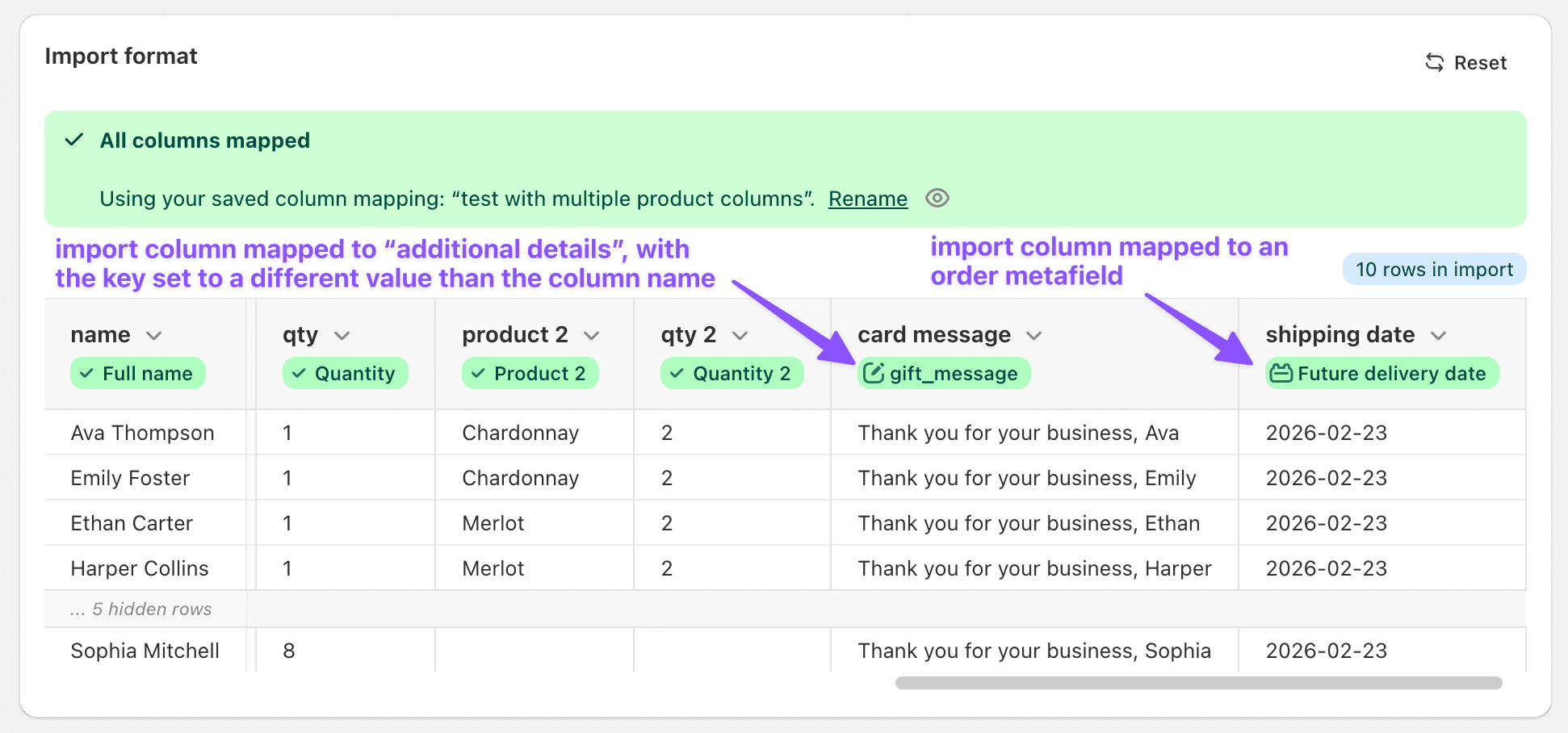The width and height of the screenshot is (1568, 733).
Task: Click the checkmark on Full name tag
Action: [86, 373]
